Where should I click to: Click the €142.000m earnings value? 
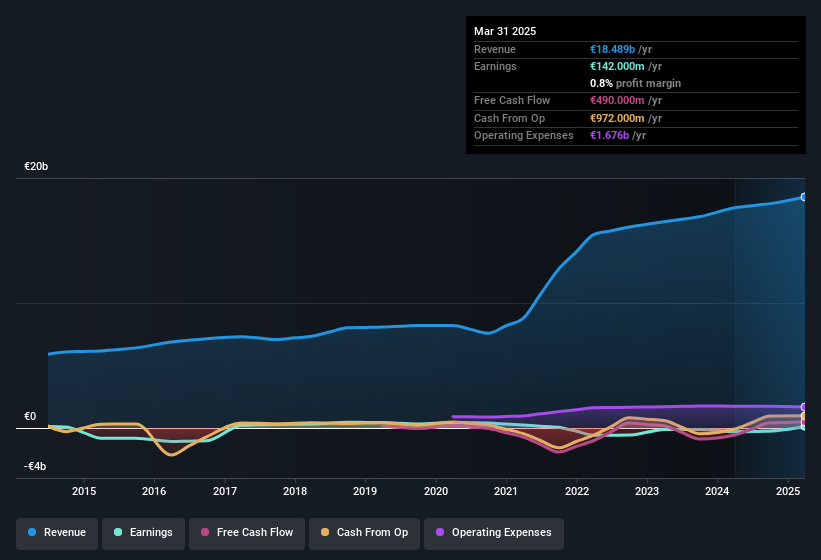coord(617,66)
